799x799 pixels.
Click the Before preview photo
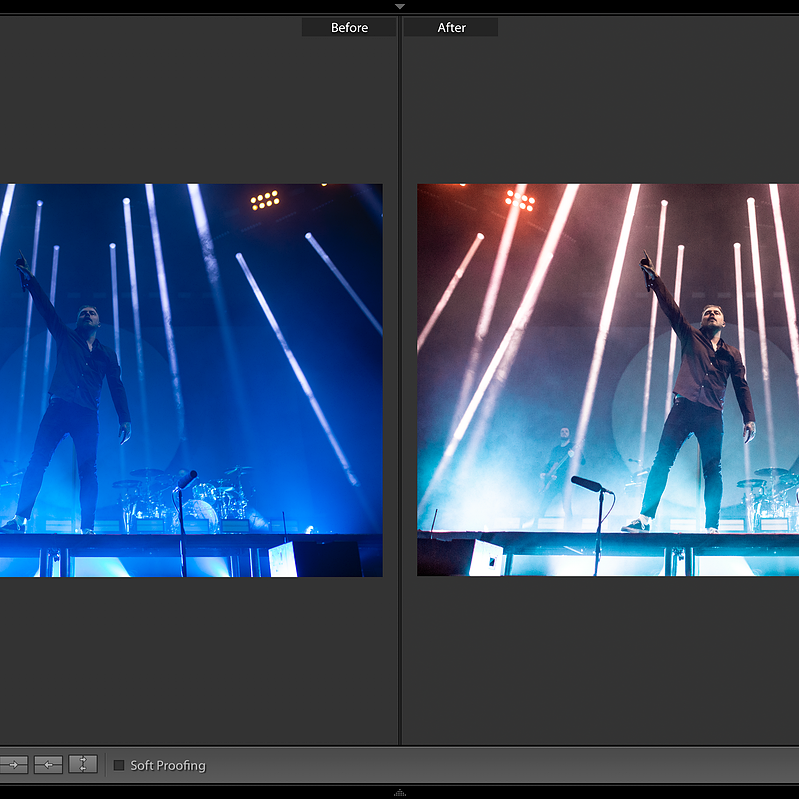[191, 380]
